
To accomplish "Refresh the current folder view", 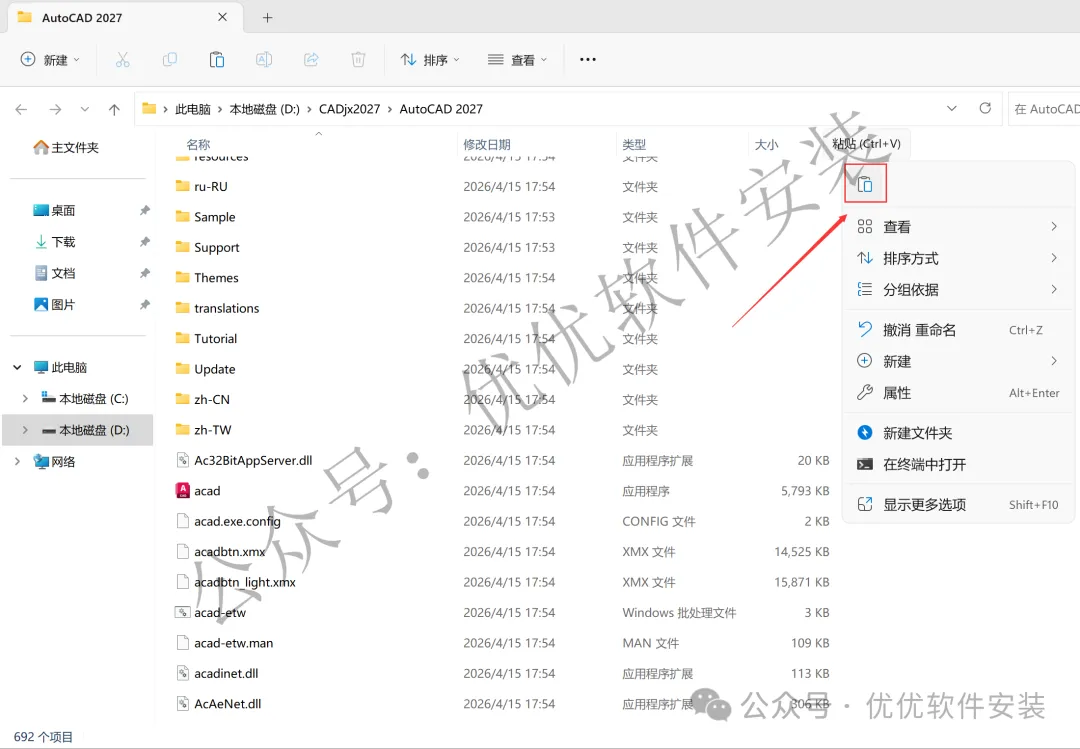I will pyautogui.click(x=986, y=108).
